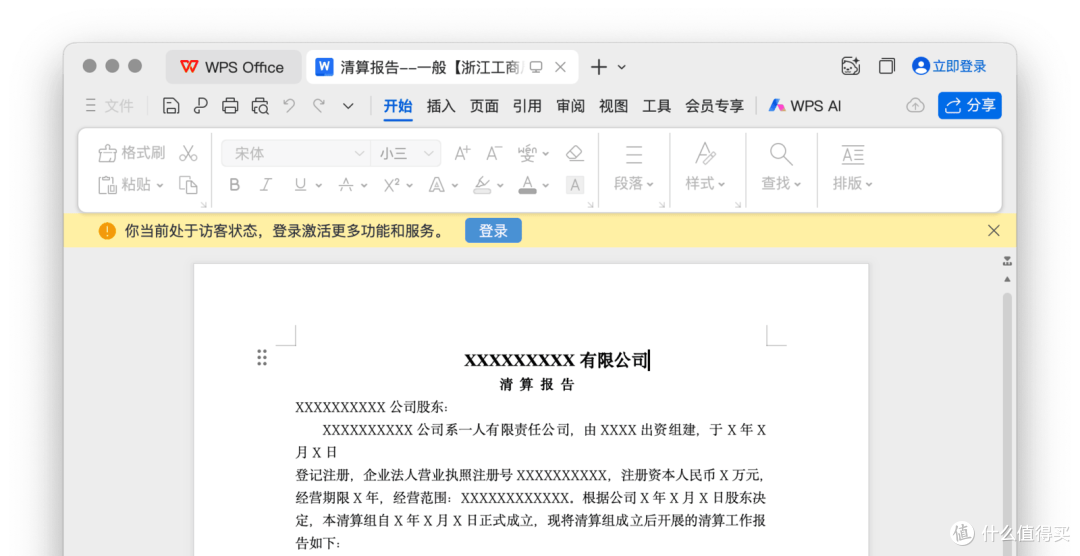Click the character shading A icon
1080x556 pixels.
tap(574, 185)
